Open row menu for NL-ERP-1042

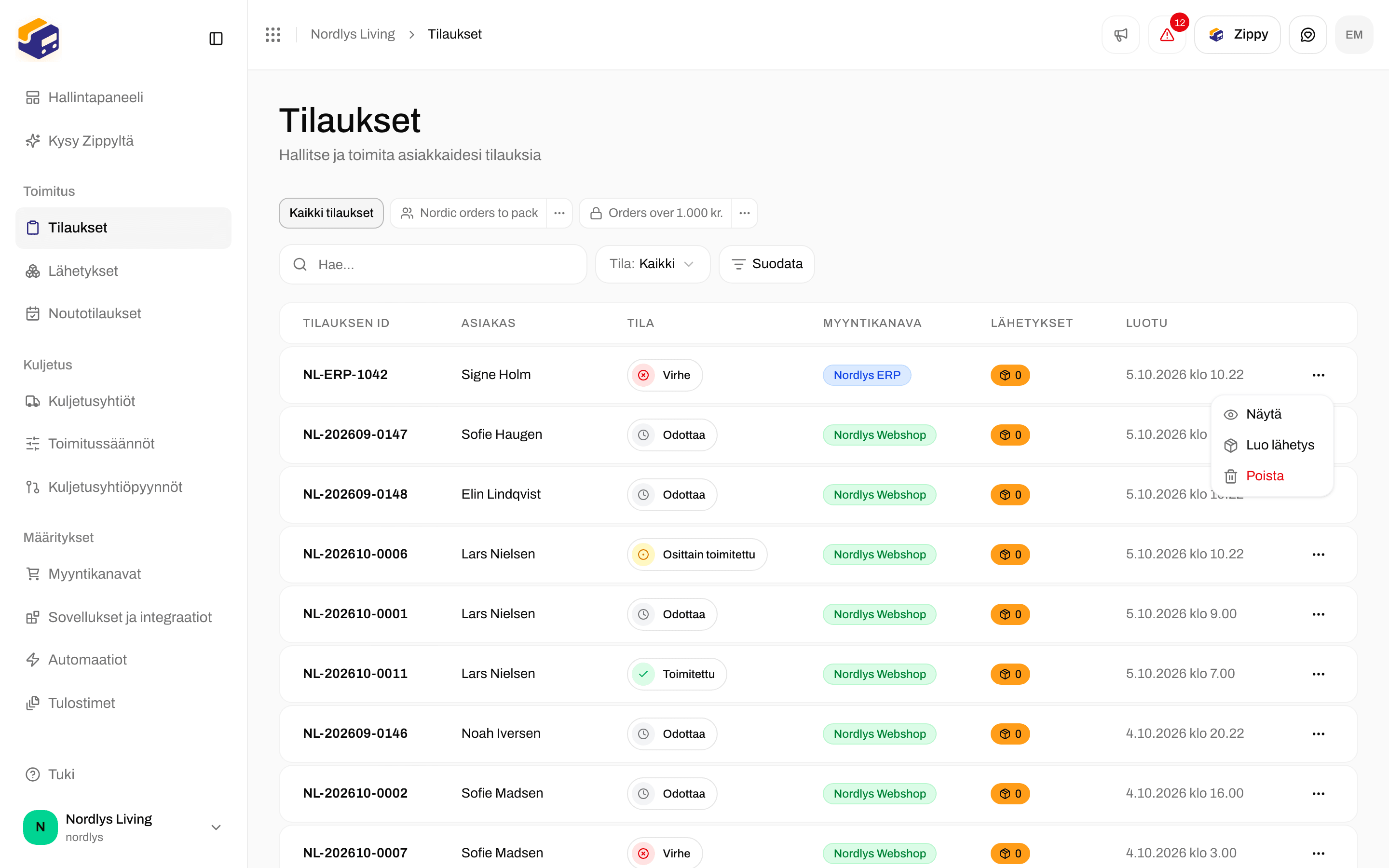1319,375
